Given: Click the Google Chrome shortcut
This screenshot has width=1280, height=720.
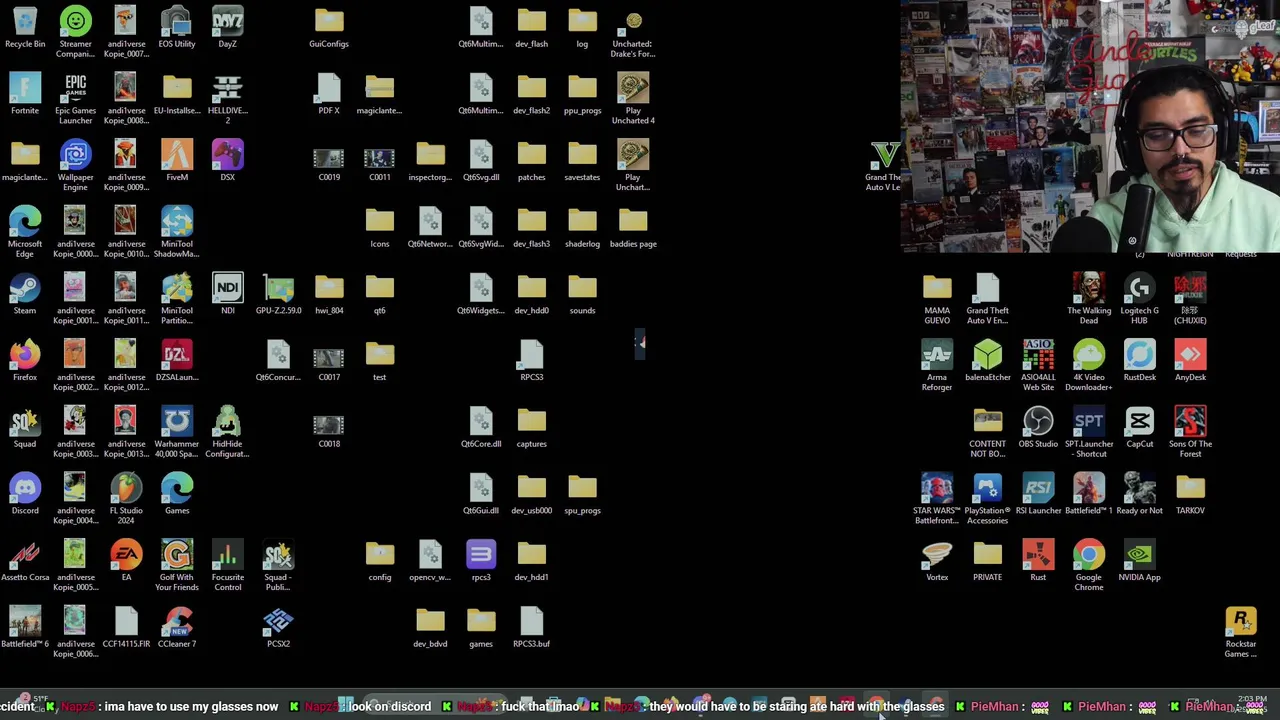Looking at the screenshot, I should (1089, 566).
